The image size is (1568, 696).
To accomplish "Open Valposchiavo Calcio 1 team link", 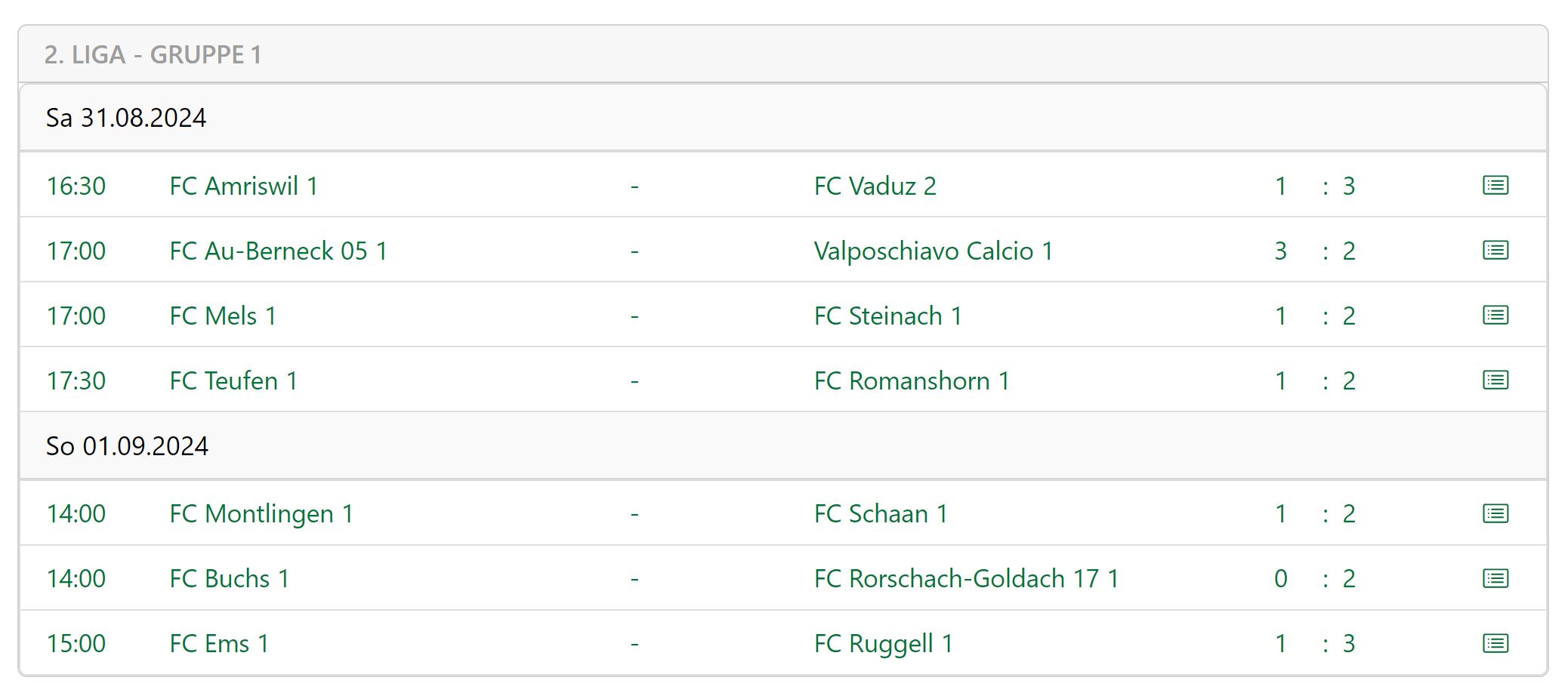I will 933,251.
